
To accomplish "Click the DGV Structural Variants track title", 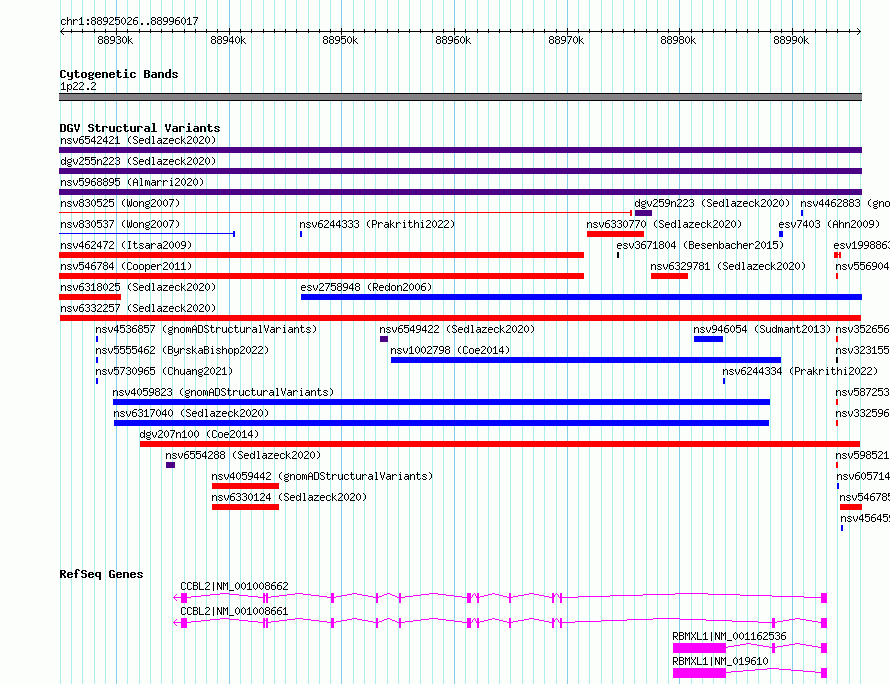I will point(140,128).
